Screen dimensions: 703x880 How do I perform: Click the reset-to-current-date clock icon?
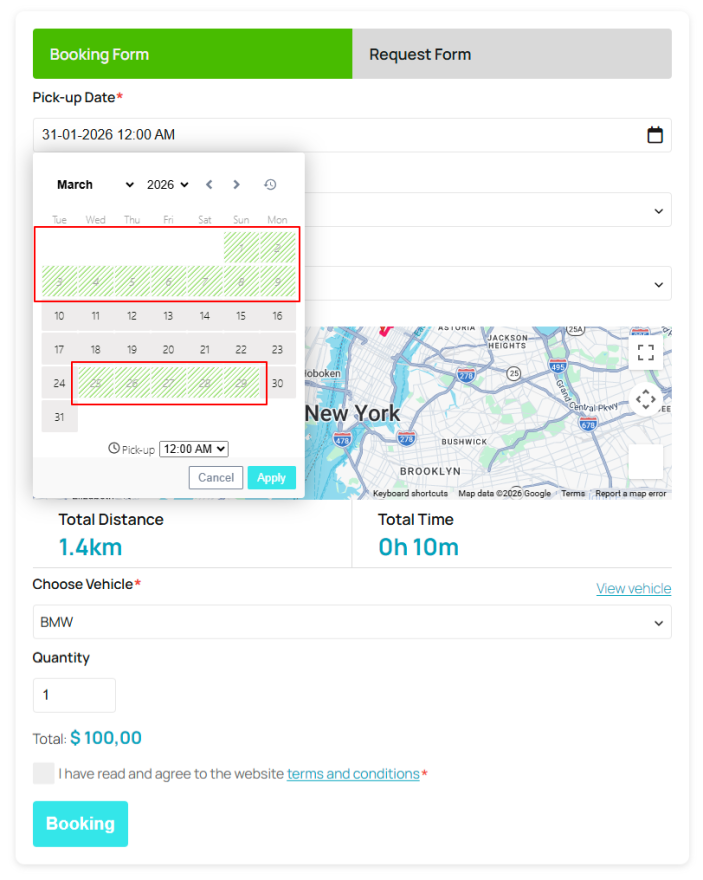(x=270, y=184)
